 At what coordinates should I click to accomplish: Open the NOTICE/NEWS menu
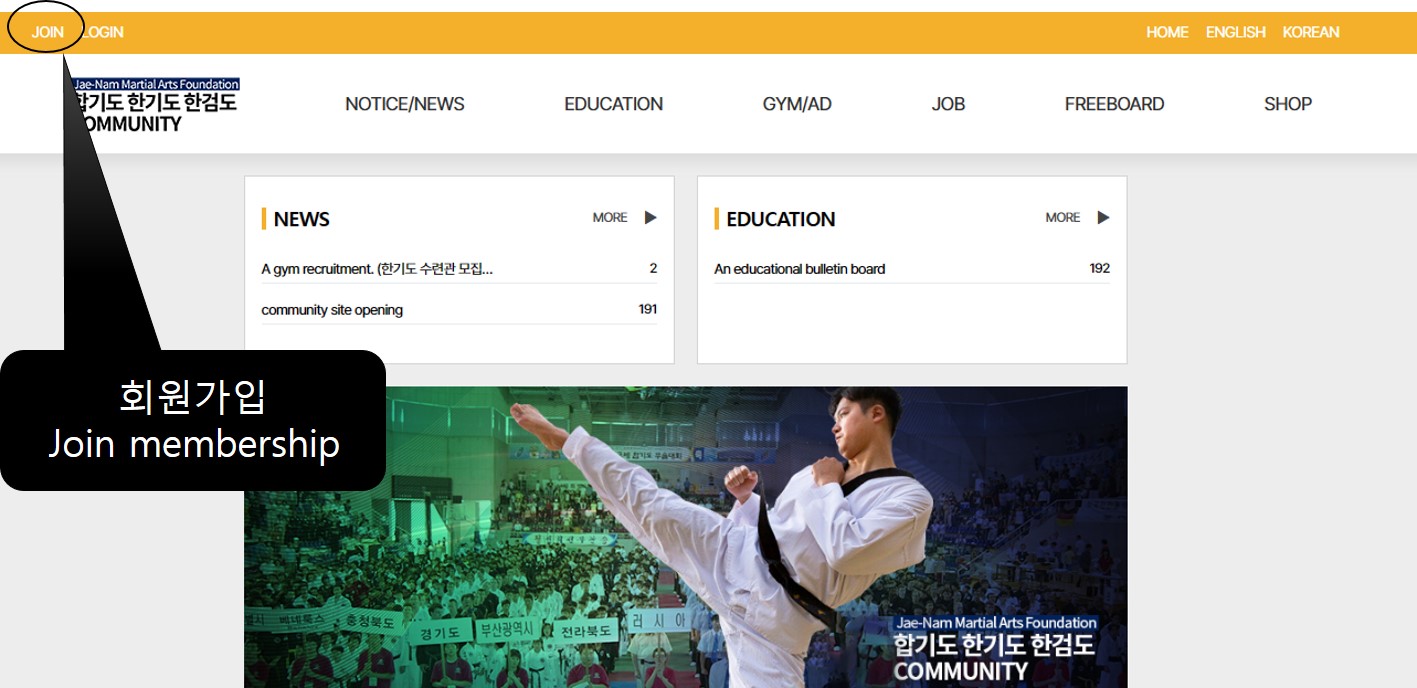(x=404, y=104)
